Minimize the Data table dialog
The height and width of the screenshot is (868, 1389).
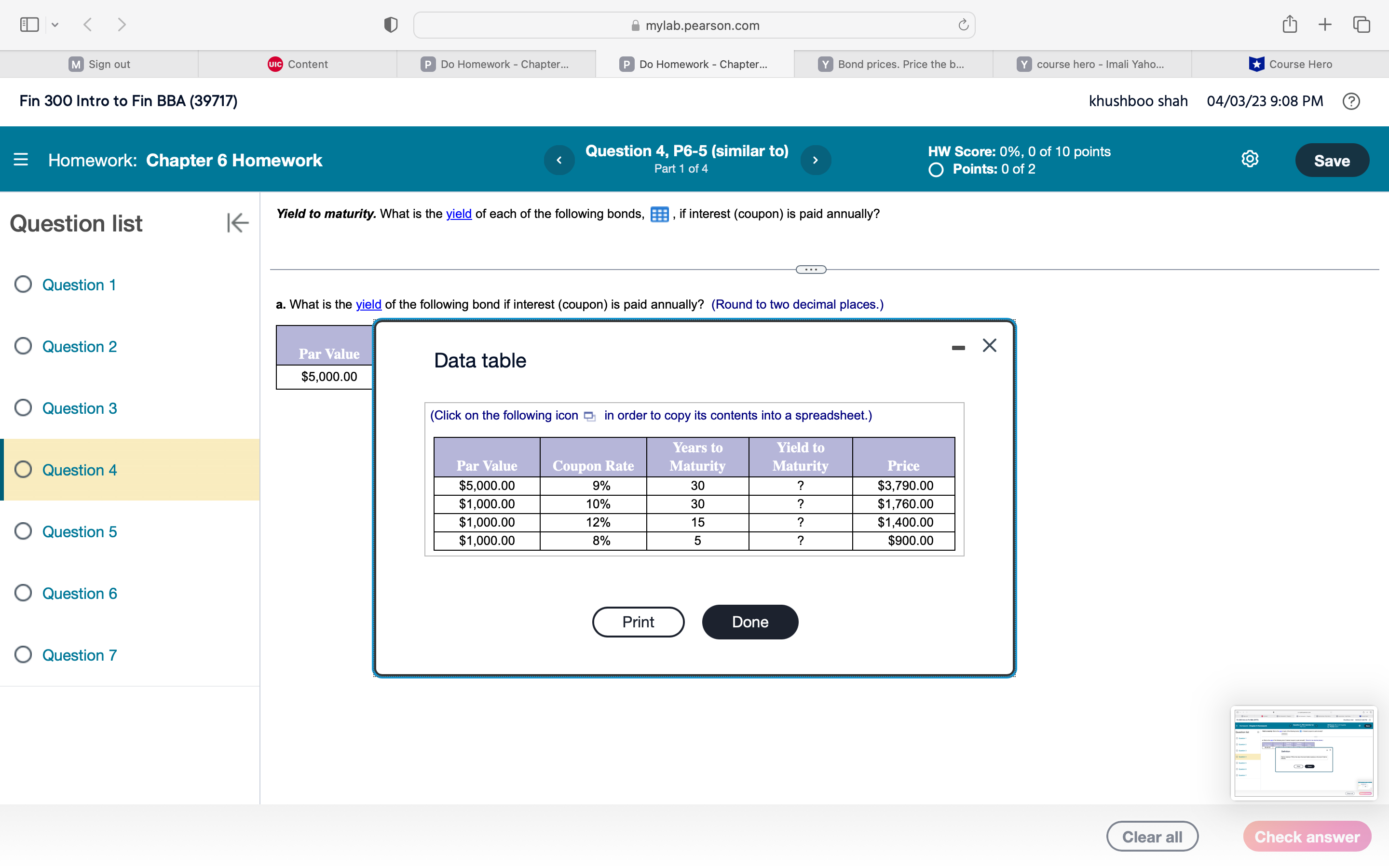958,347
